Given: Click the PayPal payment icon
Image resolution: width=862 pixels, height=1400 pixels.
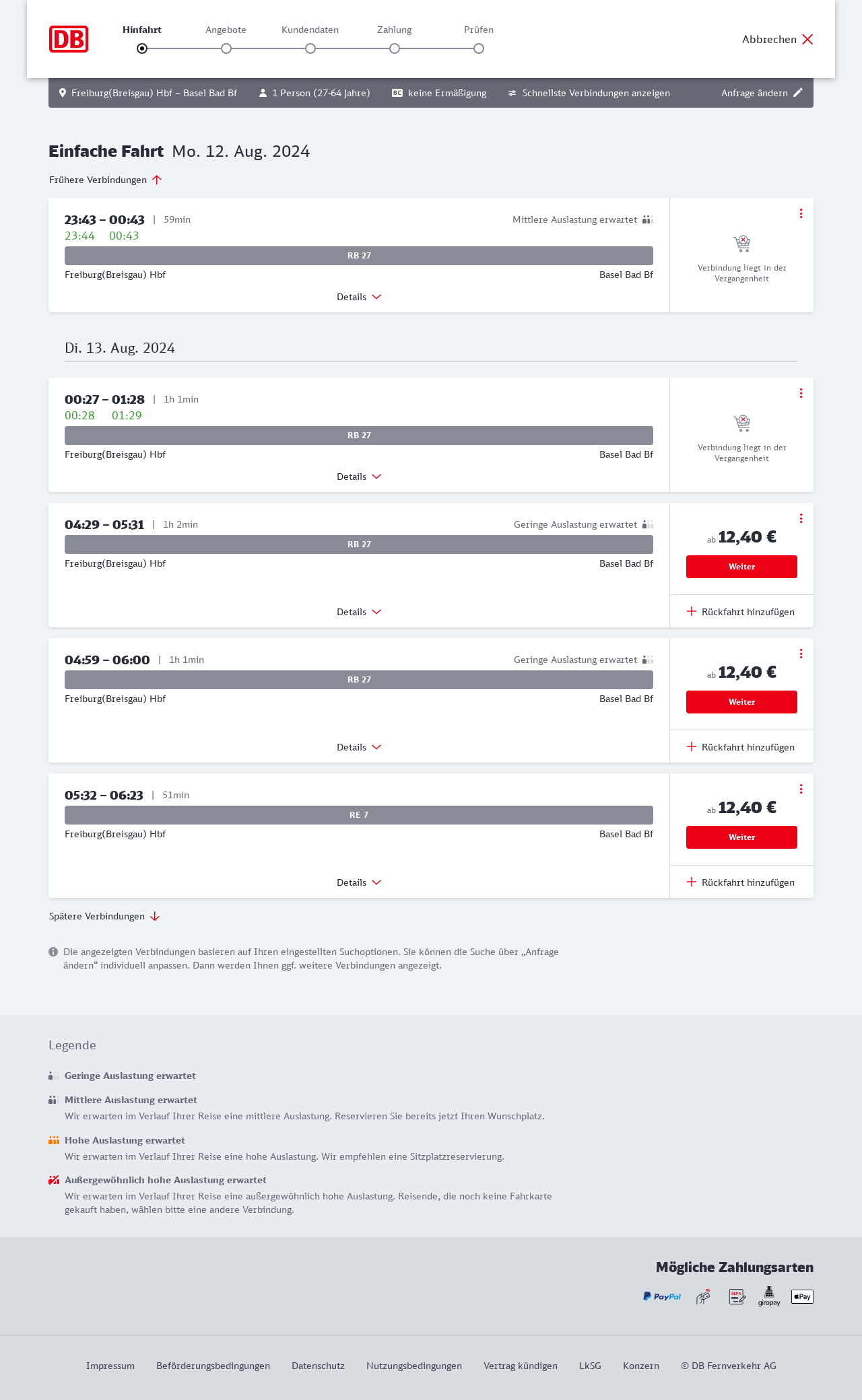Looking at the screenshot, I should click(662, 1296).
